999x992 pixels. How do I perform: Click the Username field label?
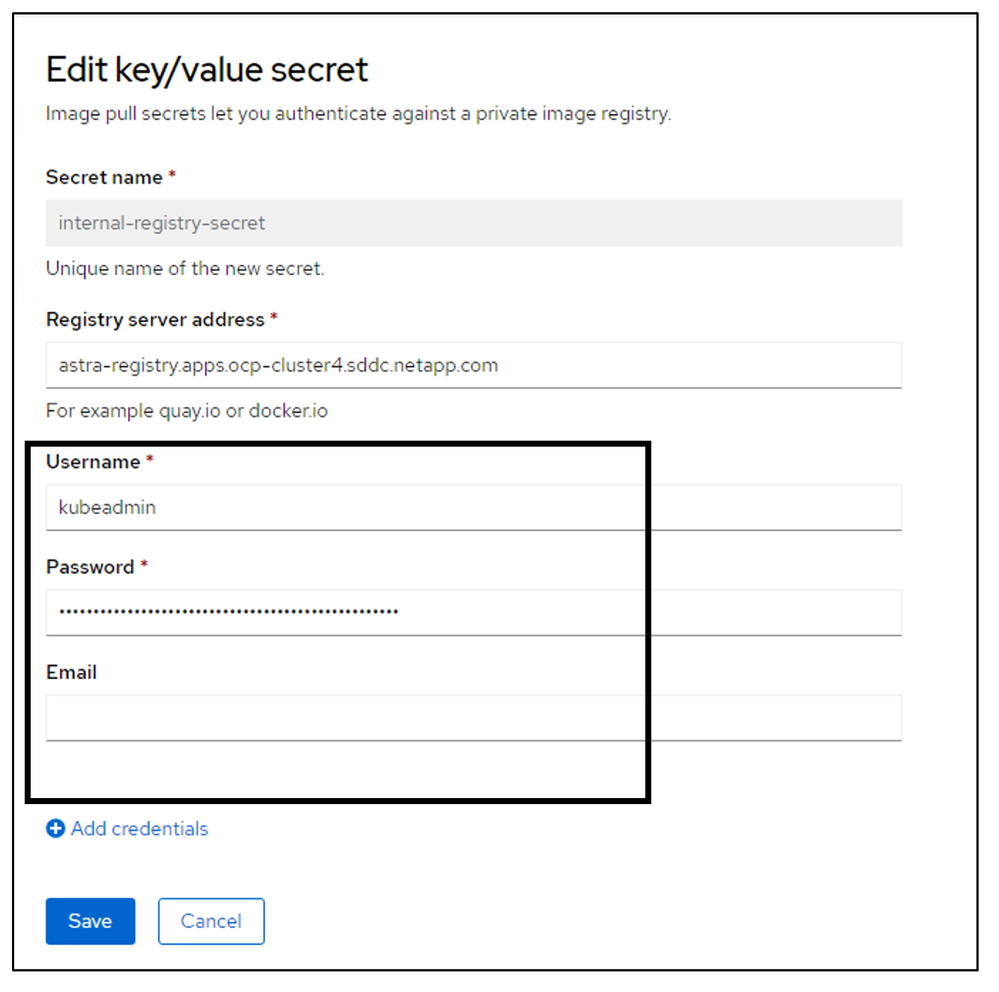click(93, 462)
